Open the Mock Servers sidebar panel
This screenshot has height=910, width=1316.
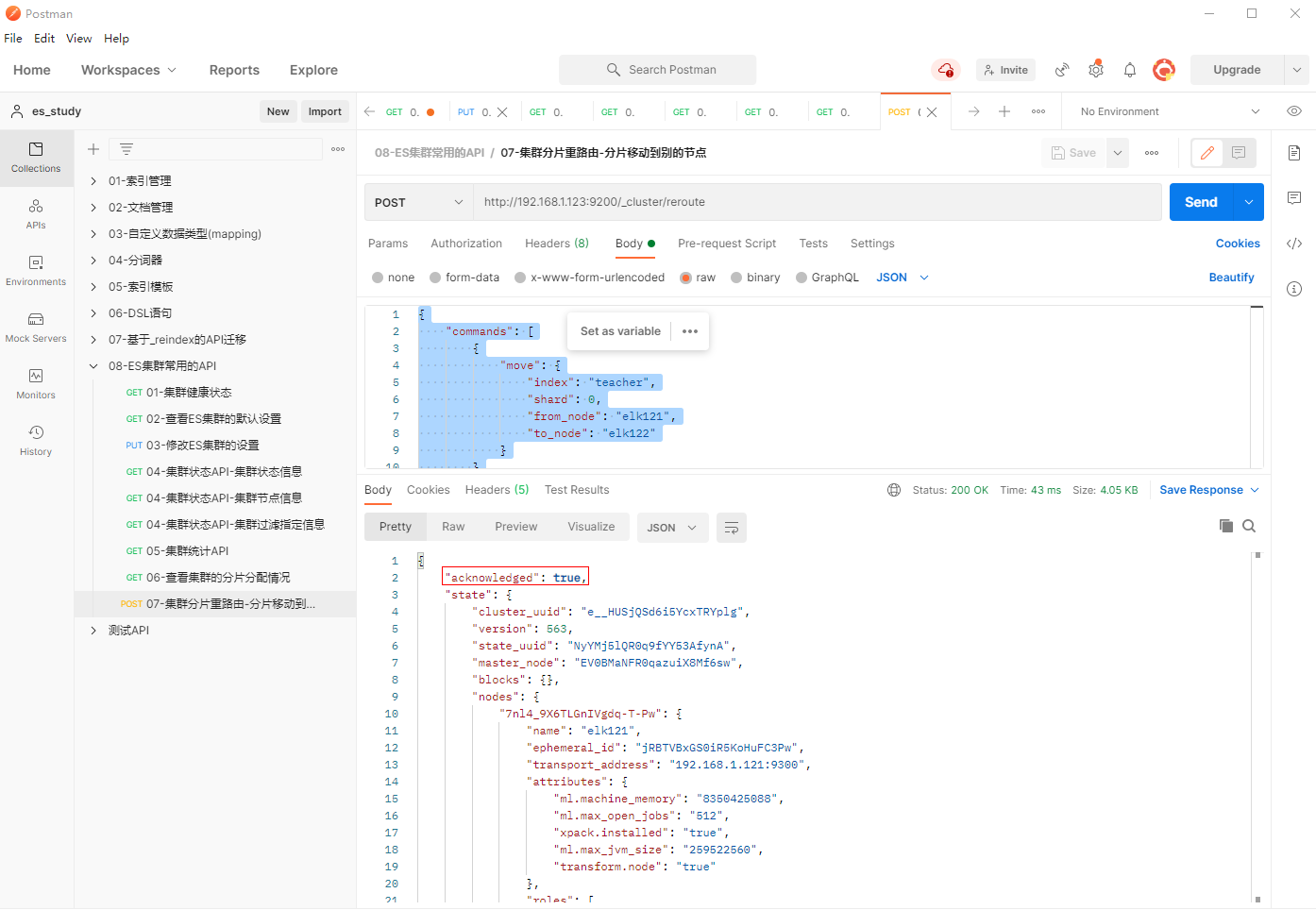[x=36, y=328]
